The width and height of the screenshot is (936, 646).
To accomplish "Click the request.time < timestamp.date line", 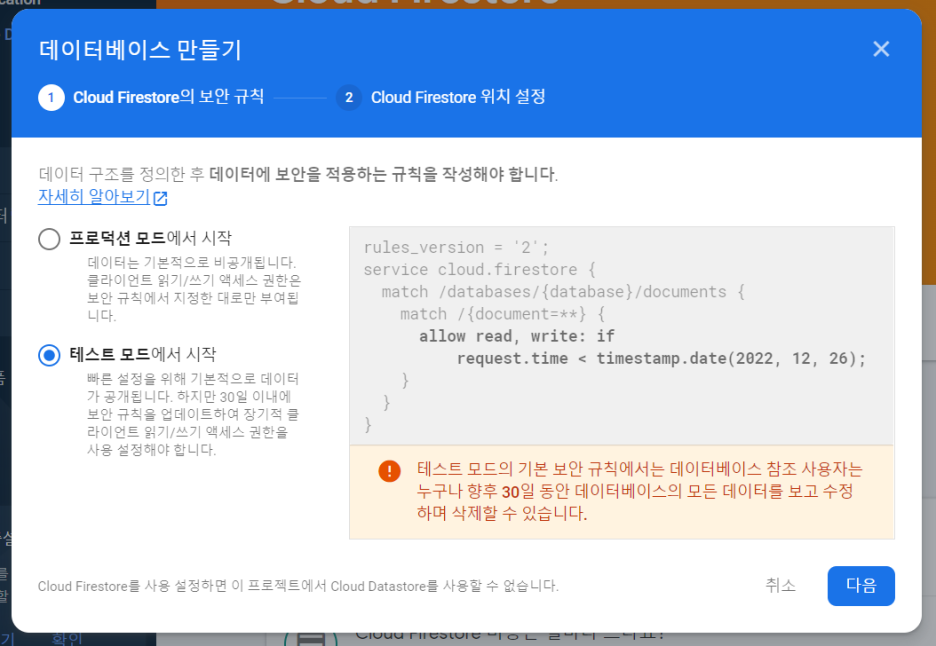I will [x=661, y=358].
